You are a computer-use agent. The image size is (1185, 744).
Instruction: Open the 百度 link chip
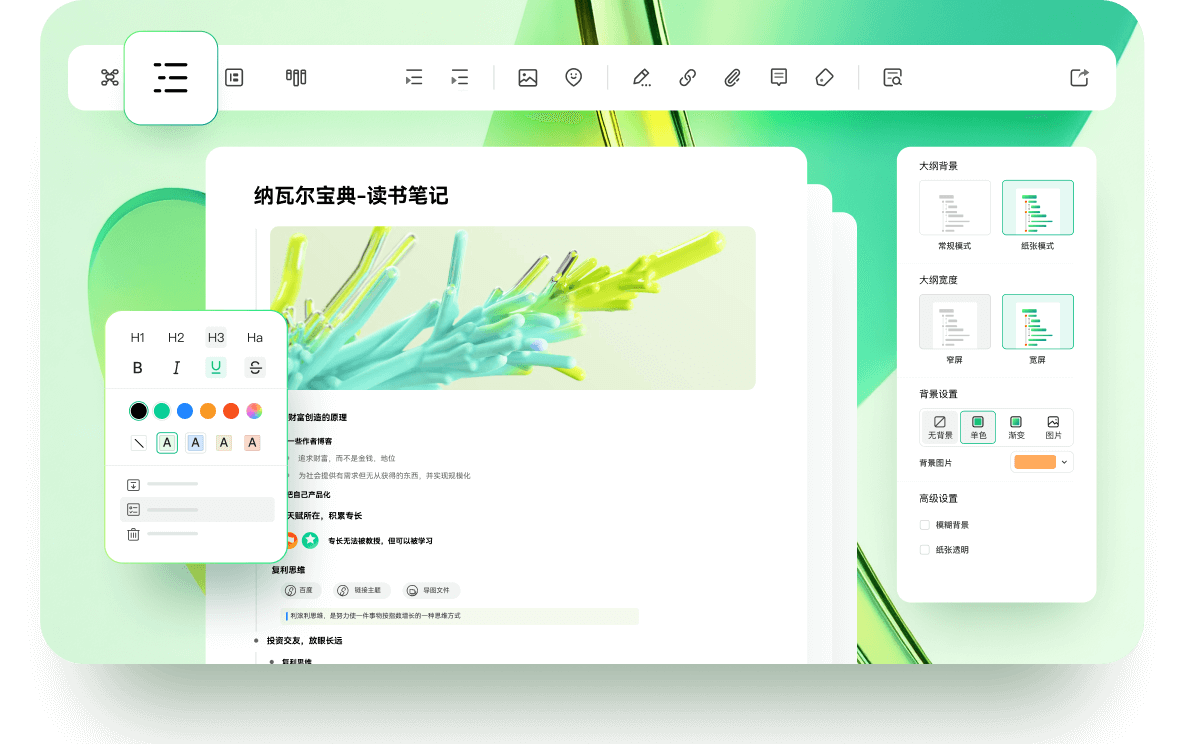pos(300,591)
